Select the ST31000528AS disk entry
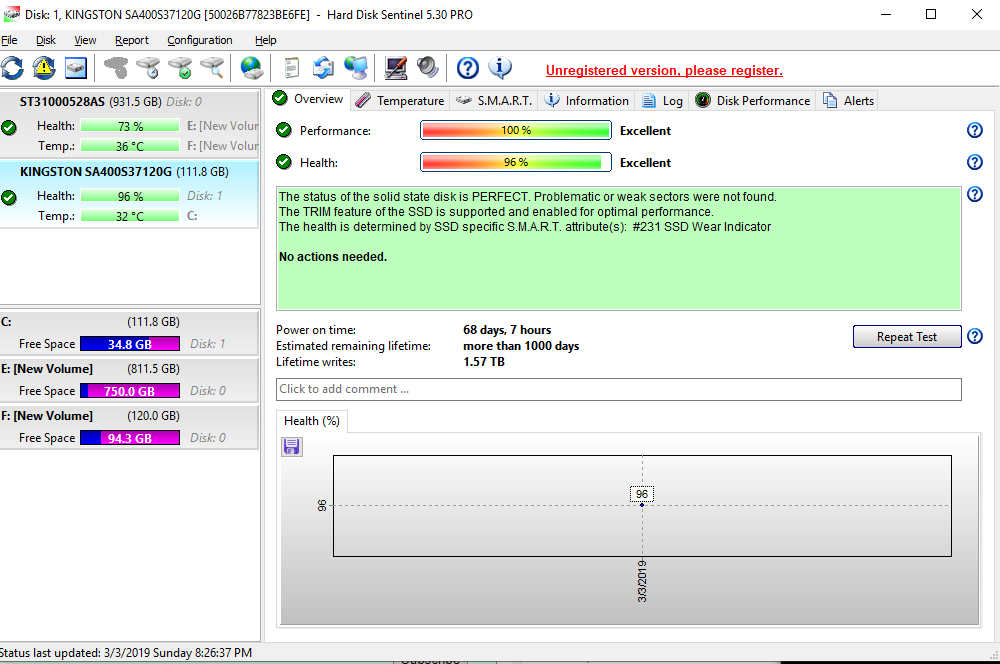This screenshot has width=1000, height=664. tap(129, 124)
